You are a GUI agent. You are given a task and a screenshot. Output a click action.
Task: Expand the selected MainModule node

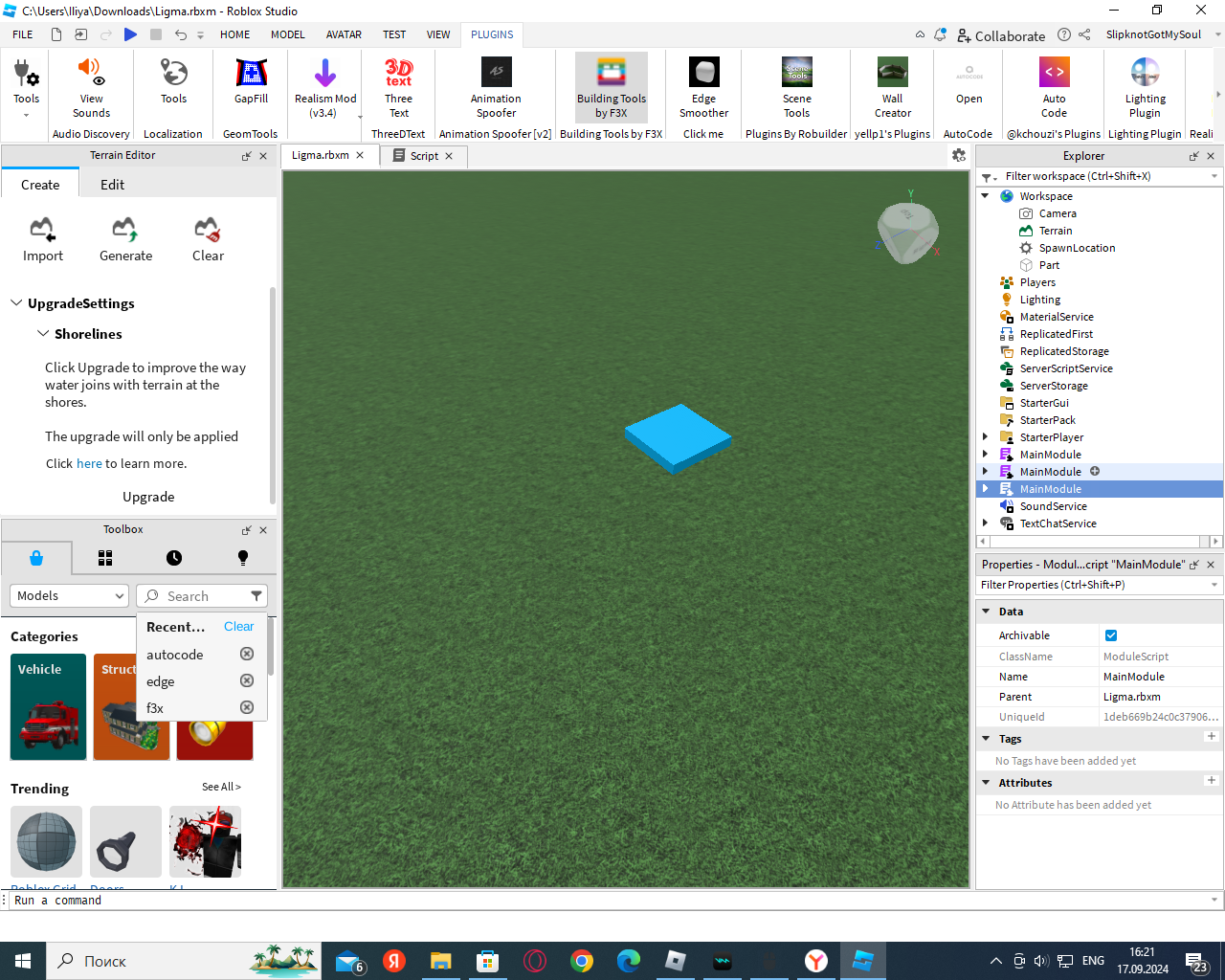click(985, 489)
